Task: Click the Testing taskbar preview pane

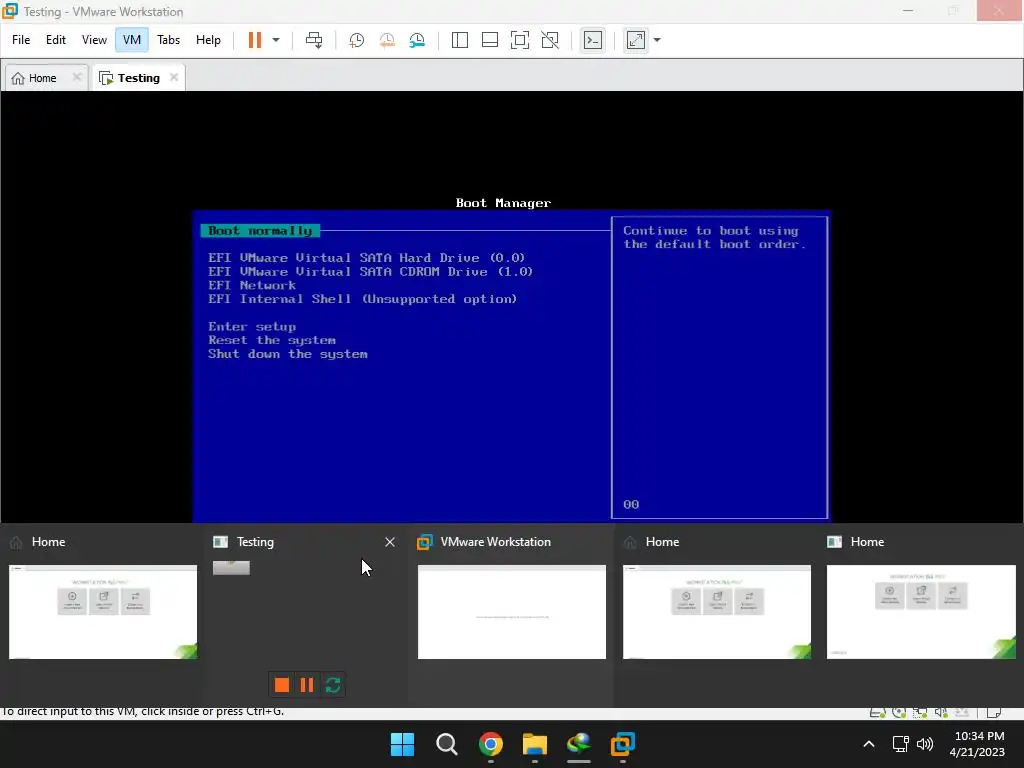Action: (306, 614)
